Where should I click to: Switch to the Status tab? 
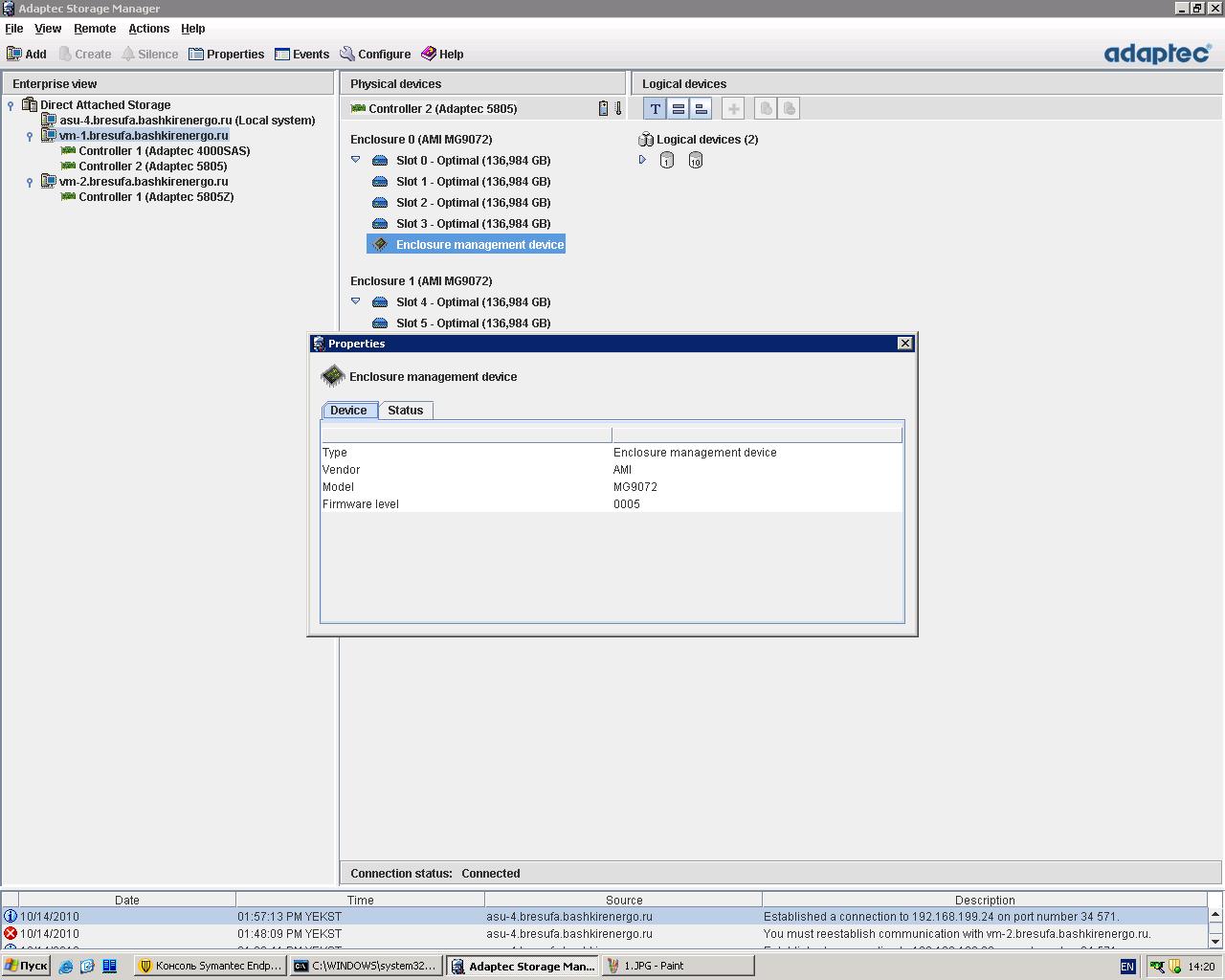pos(405,411)
